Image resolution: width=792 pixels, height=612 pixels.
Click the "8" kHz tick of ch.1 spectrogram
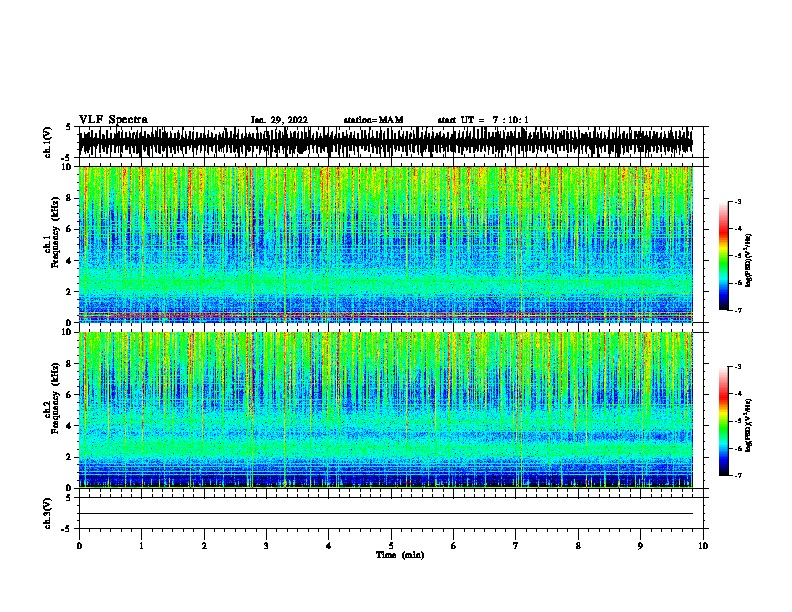(x=69, y=198)
